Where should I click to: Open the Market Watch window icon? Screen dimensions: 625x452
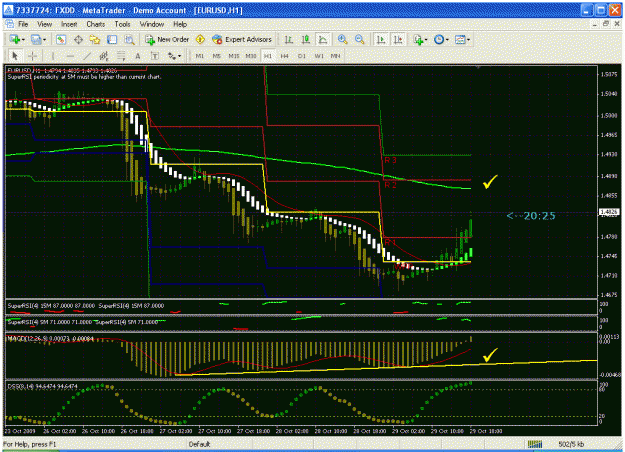61,39
